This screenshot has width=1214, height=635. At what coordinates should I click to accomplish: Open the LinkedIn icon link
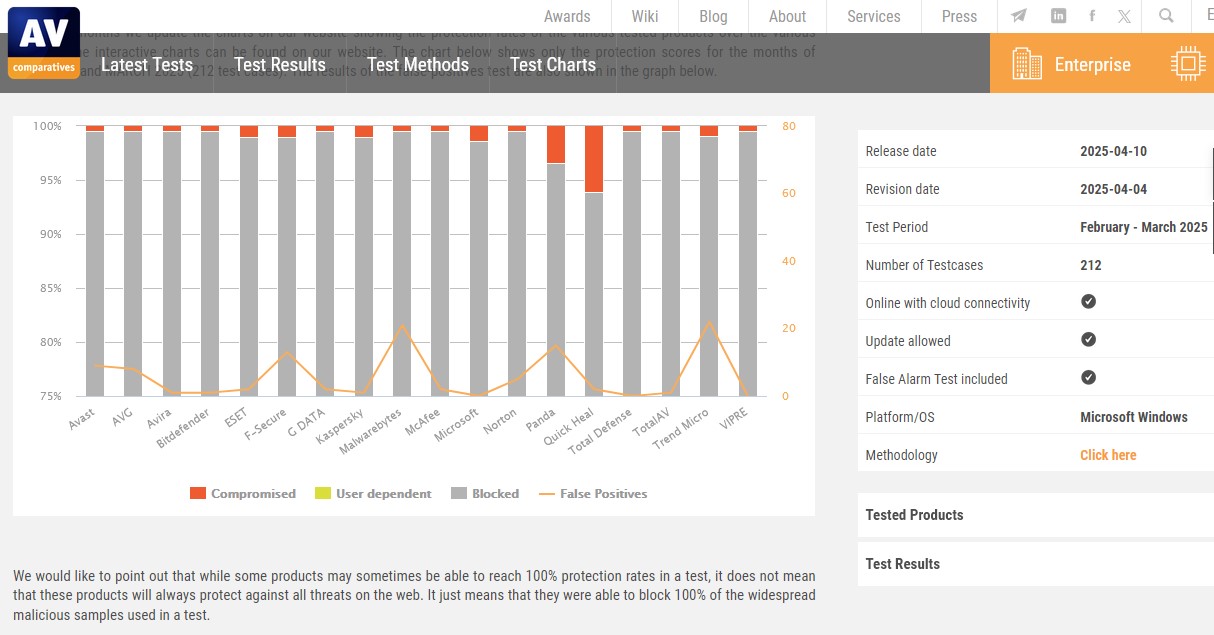[x=1058, y=16]
